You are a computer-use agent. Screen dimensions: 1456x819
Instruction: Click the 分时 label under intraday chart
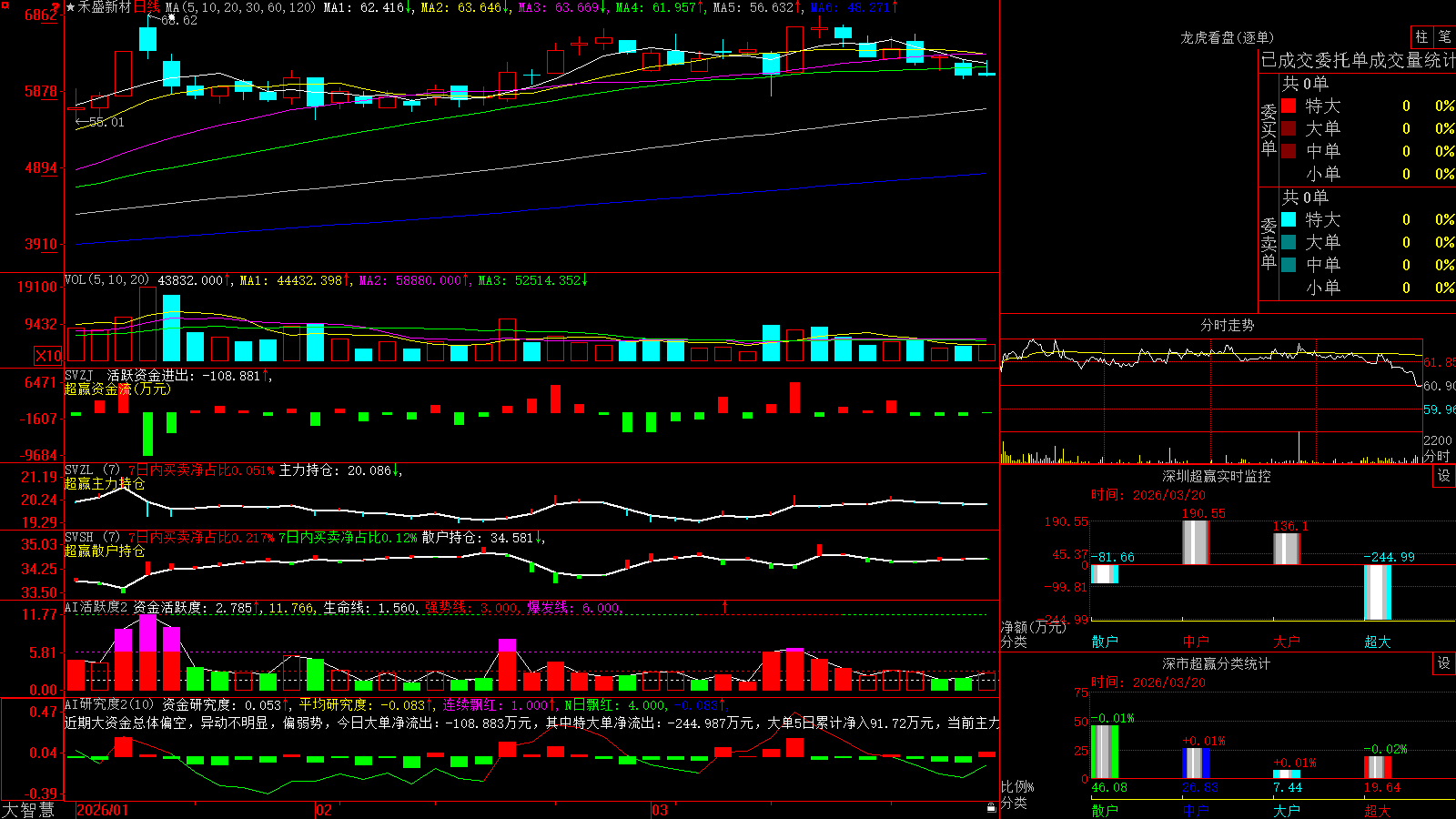coord(1436,456)
